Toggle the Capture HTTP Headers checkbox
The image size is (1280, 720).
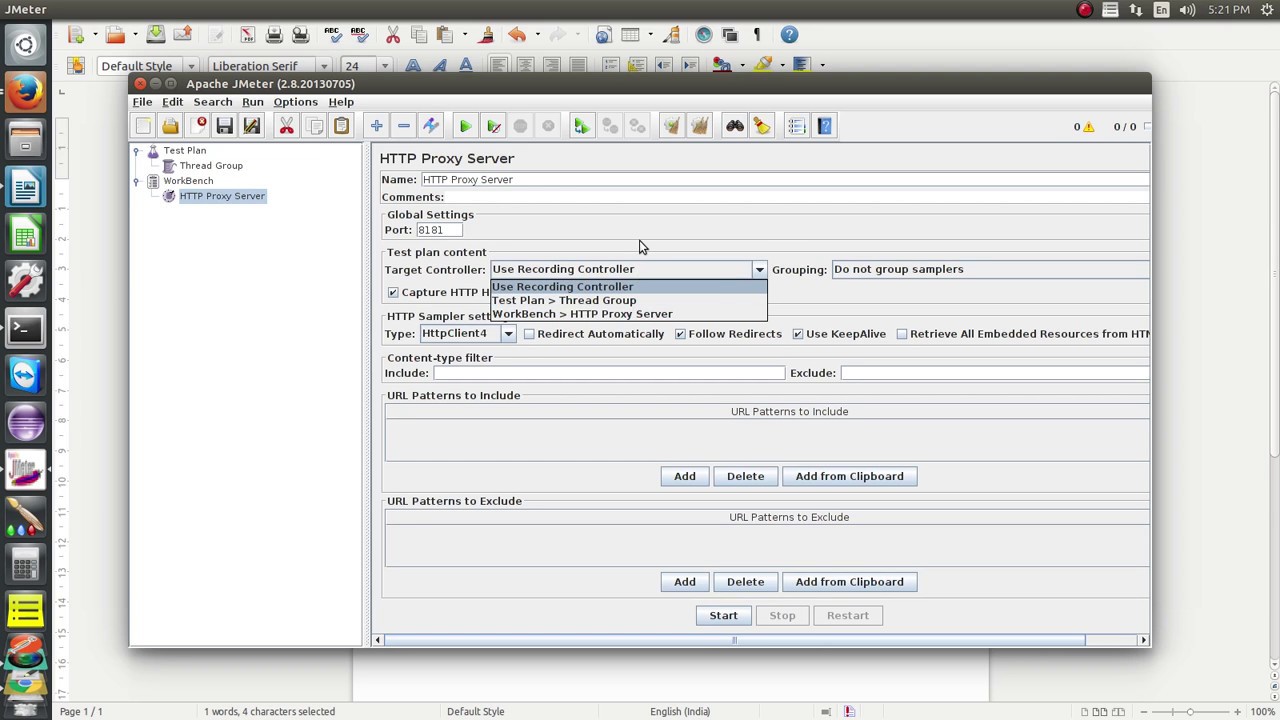393,292
